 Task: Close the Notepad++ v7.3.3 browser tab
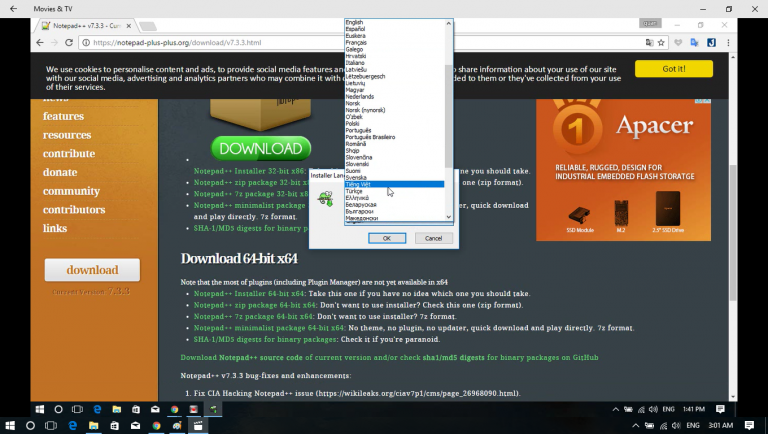click(x=129, y=26)
